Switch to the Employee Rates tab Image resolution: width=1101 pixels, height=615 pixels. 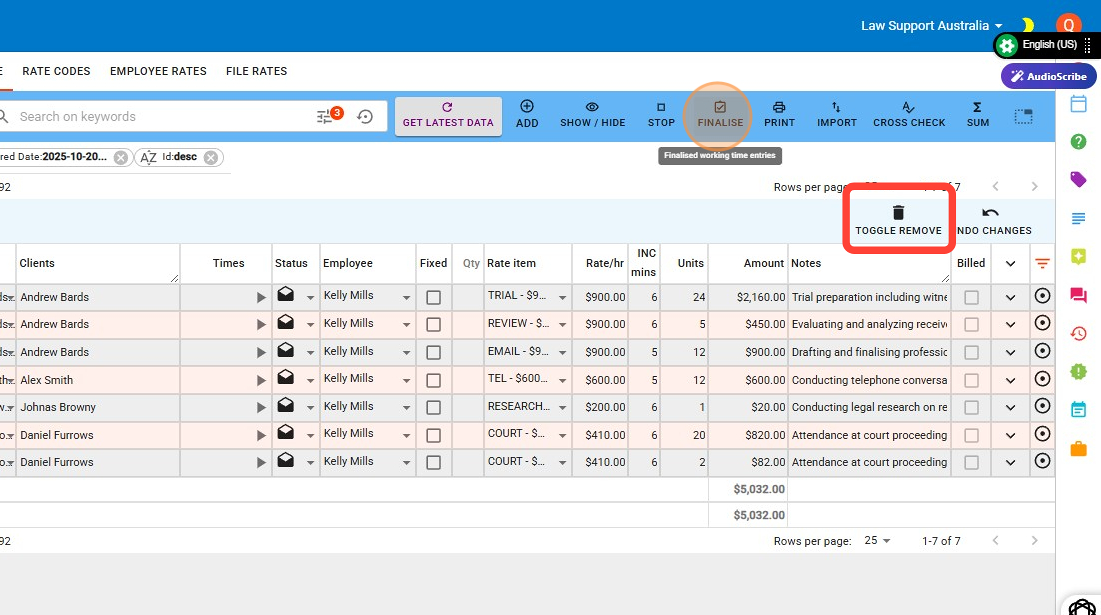click(158, 71)
